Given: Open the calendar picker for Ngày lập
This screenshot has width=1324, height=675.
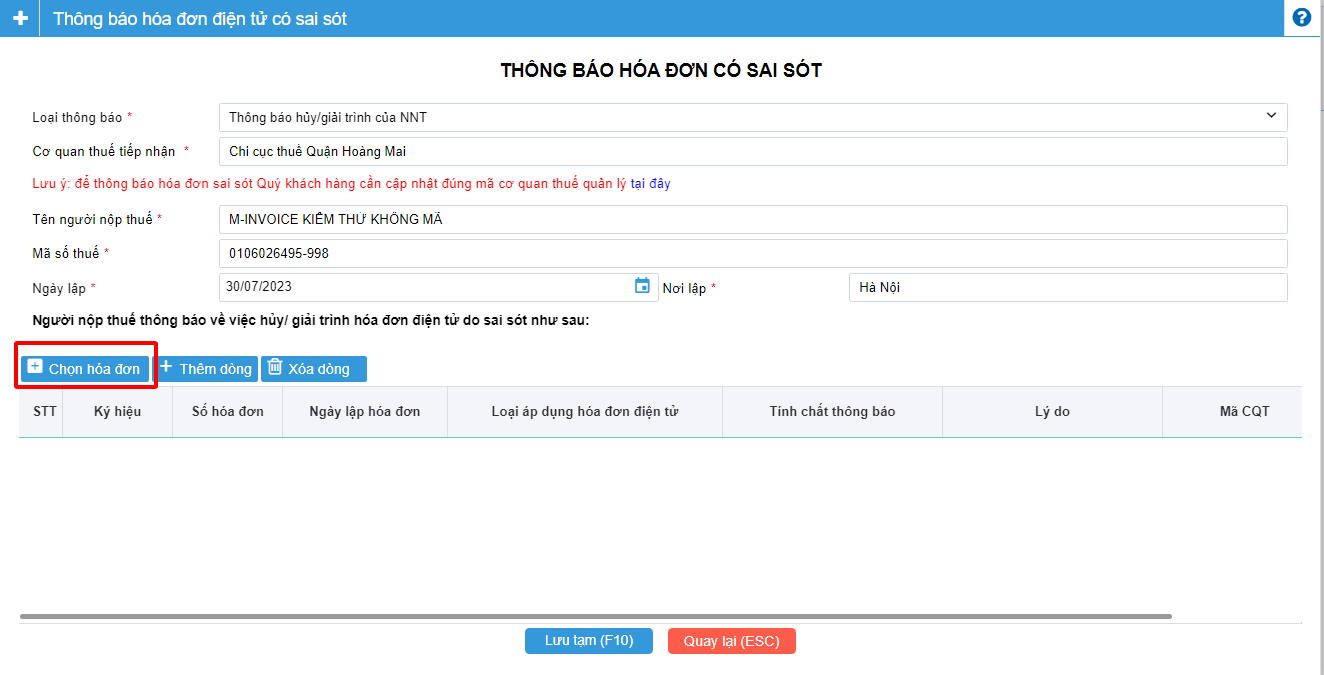Looking at the screenshot, I should tap(643, 286).
